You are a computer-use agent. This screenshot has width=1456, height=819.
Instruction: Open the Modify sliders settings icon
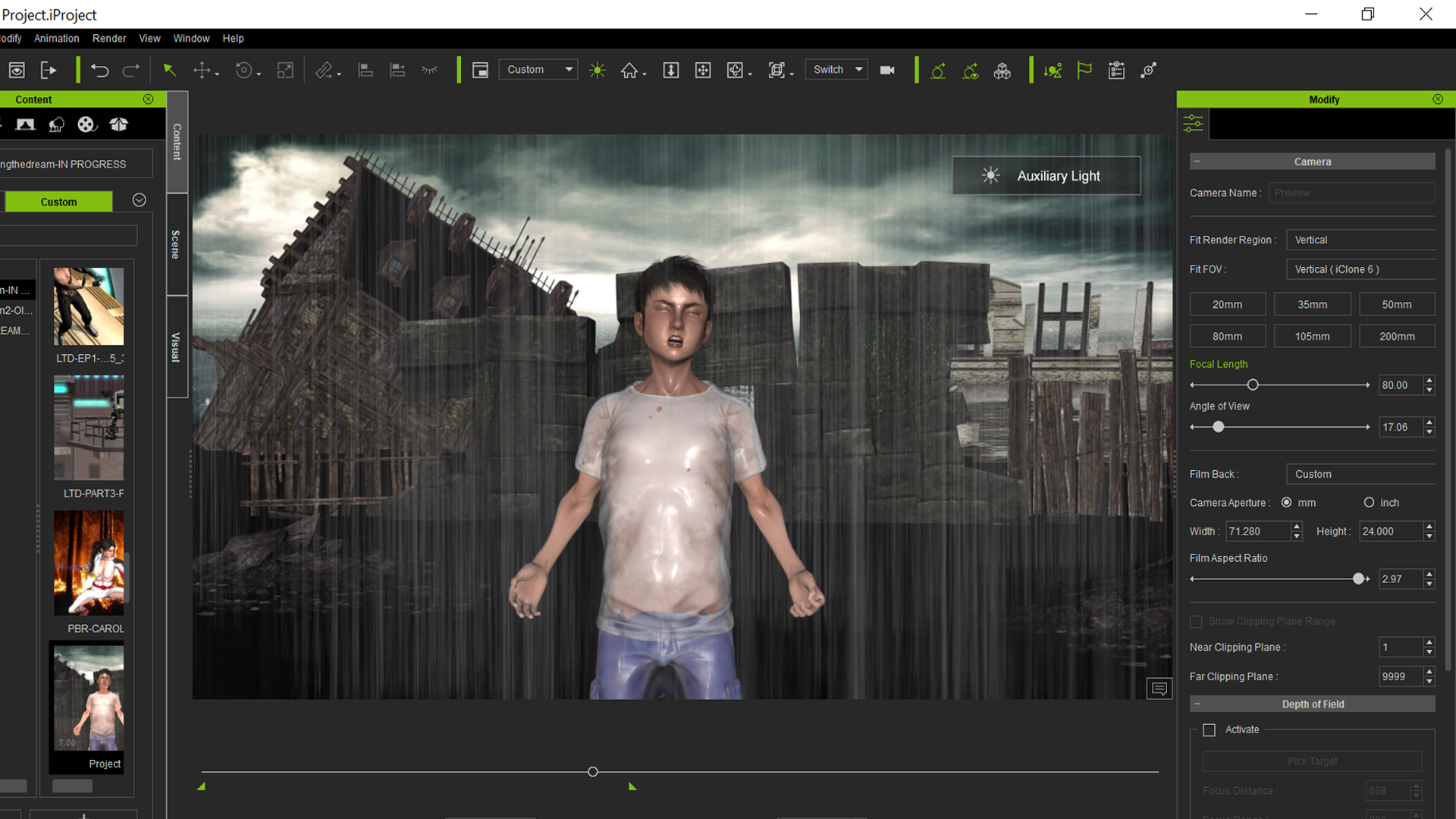(x=1193, y=124)
